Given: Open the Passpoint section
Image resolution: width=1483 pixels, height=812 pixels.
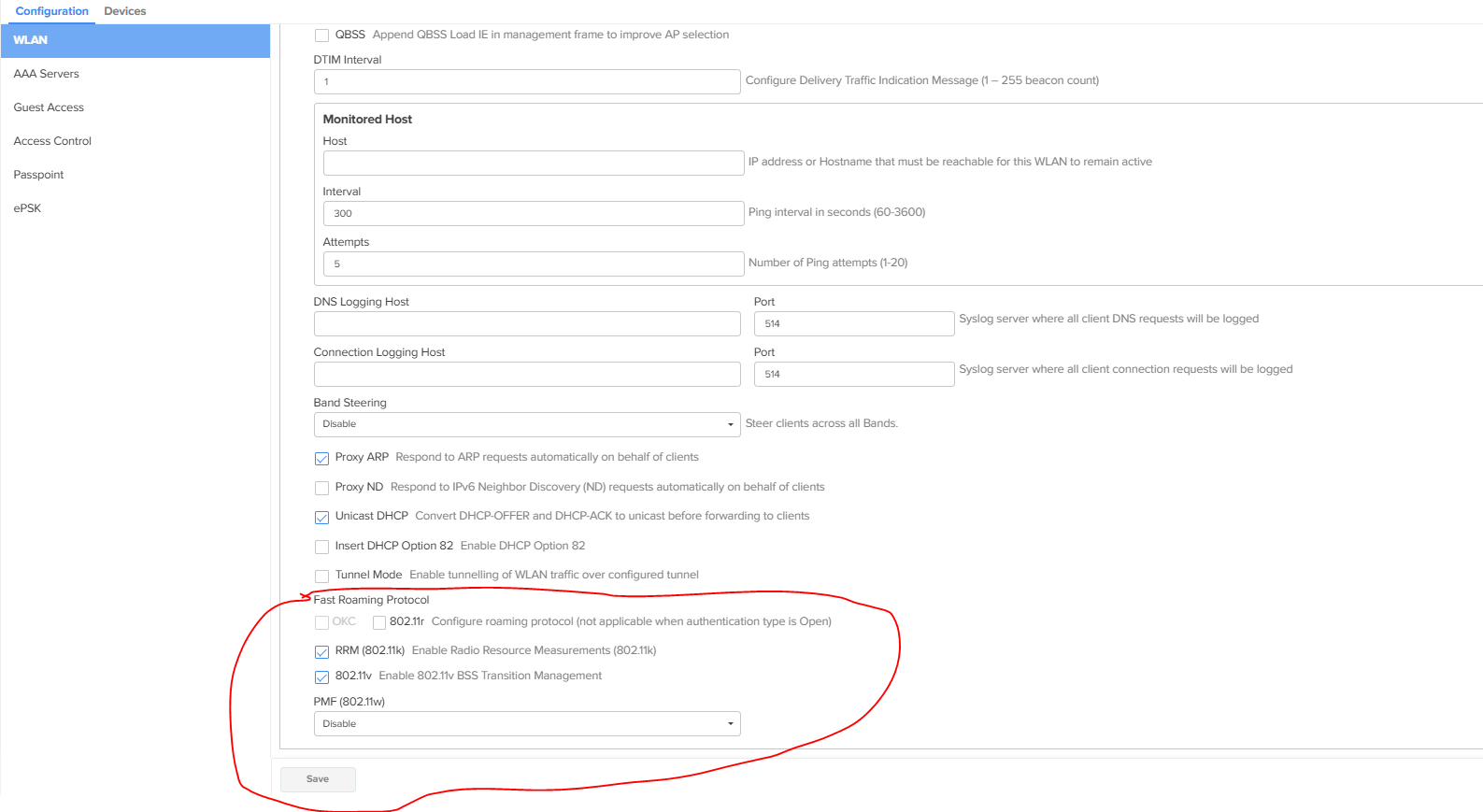Looking at the screenshot, I should click(39, 175).
